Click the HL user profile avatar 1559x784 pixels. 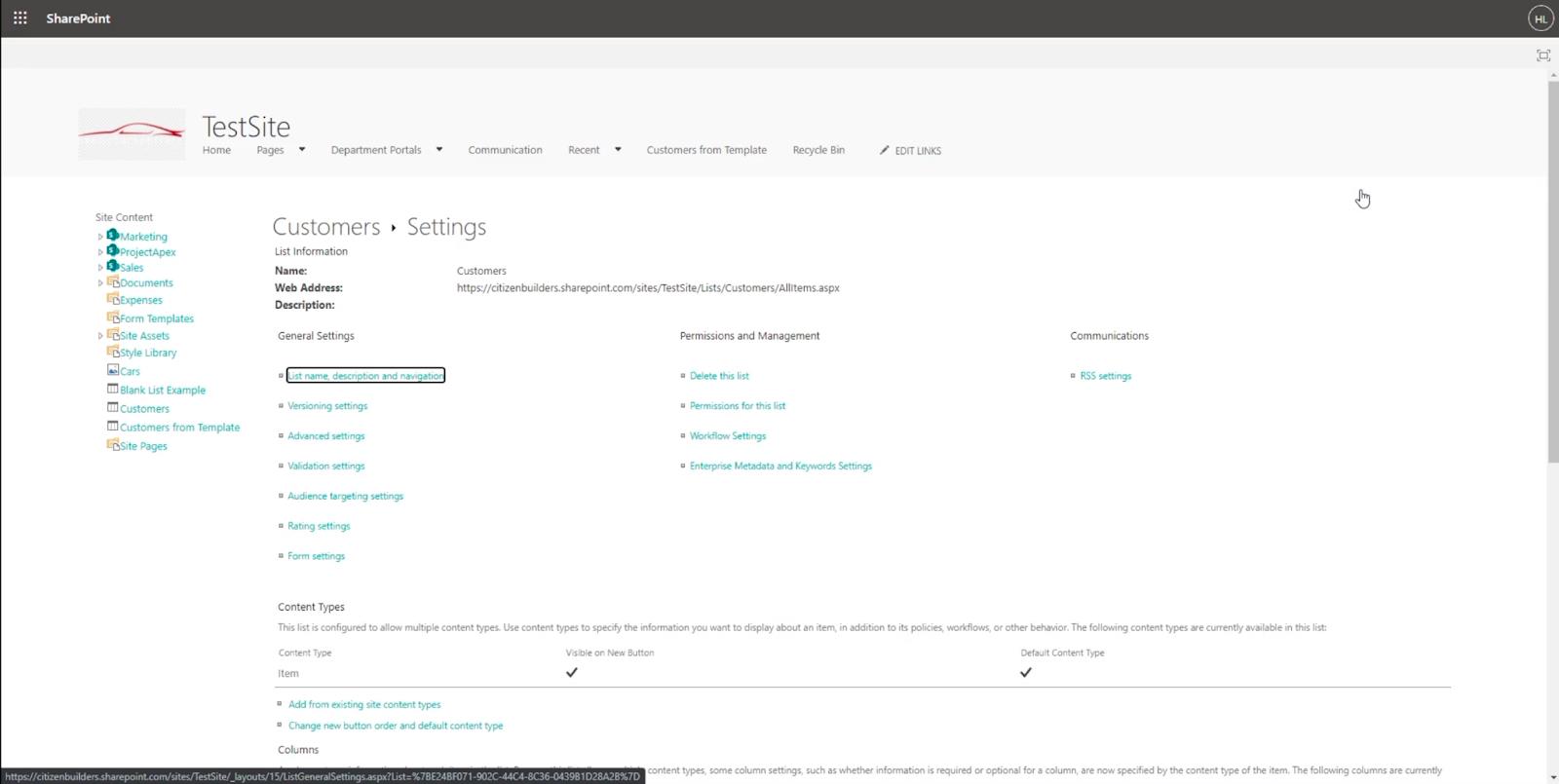[1540, 19]
